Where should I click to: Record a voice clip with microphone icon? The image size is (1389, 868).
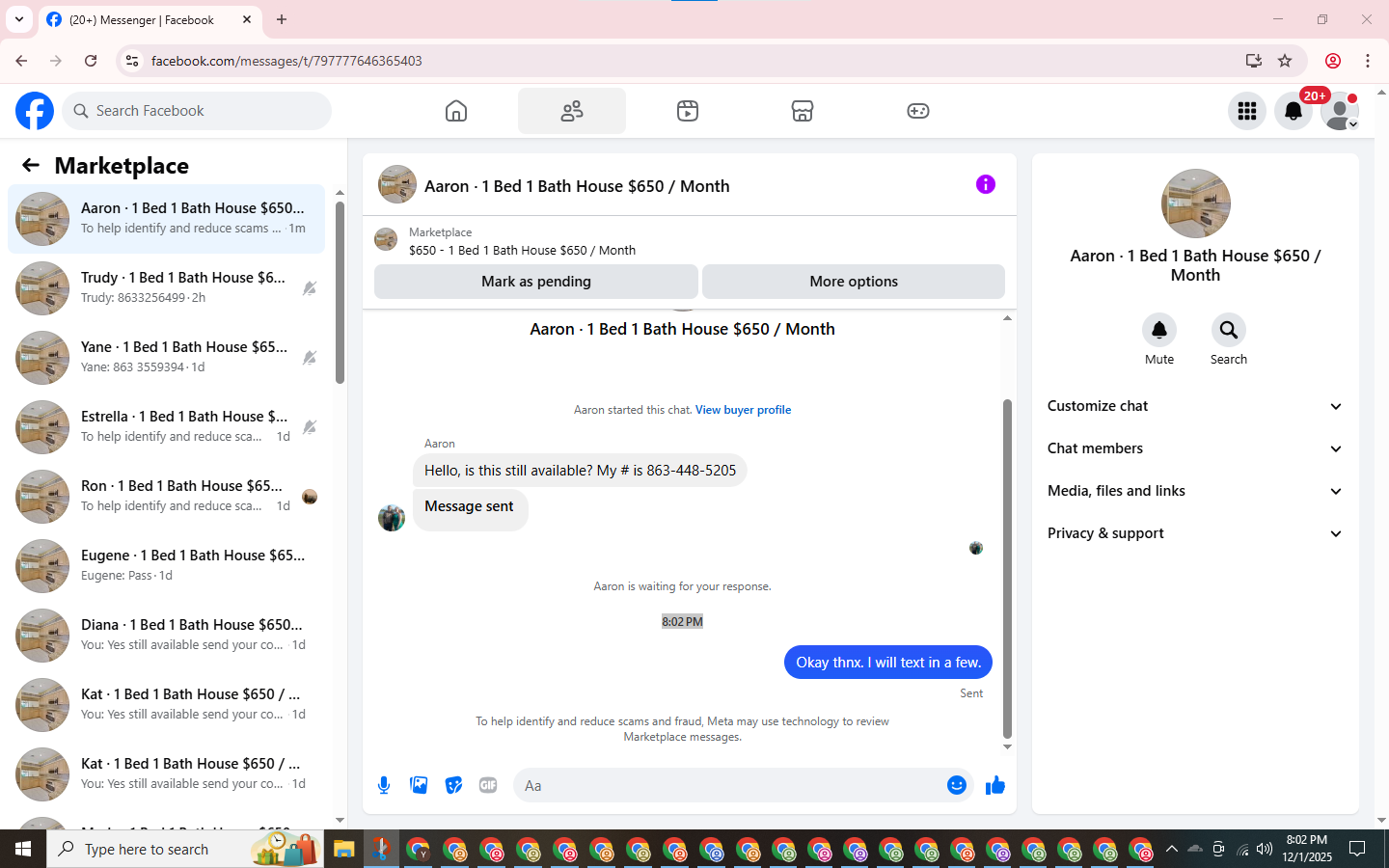tap(384, 785)
